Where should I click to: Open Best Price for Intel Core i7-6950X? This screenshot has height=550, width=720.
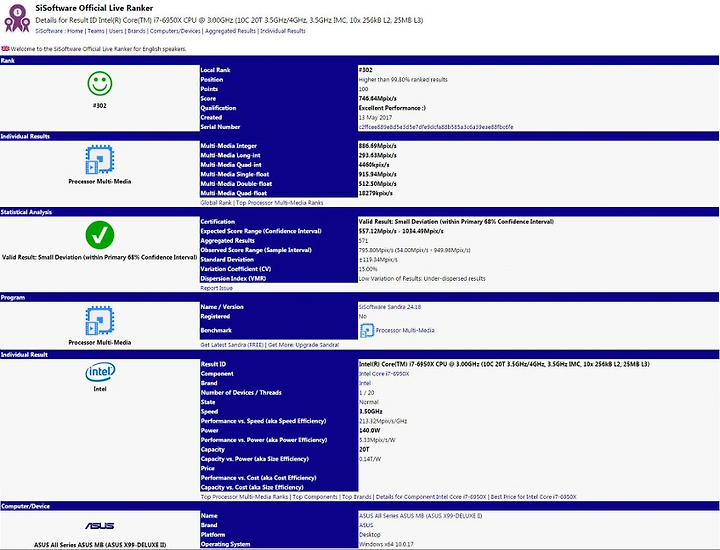pyautogui.click(x=534, y=497)
